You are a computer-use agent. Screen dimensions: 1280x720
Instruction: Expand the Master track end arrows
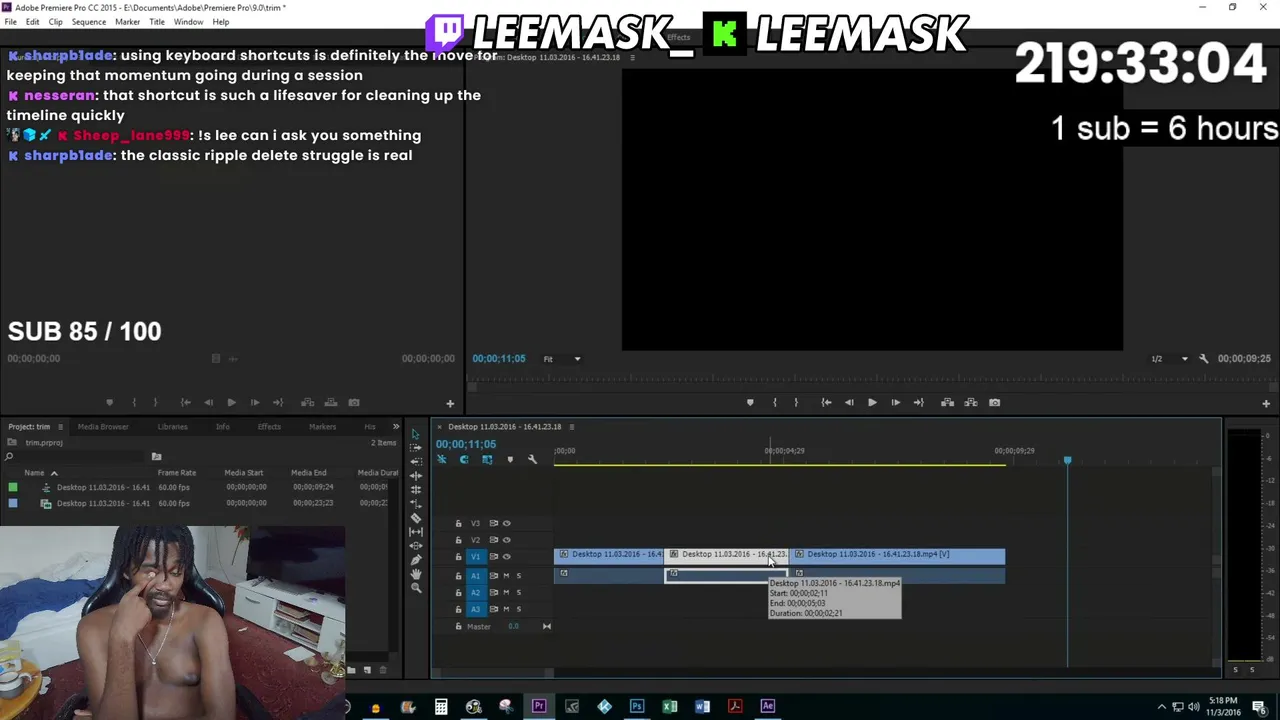[x=546, y=626]
